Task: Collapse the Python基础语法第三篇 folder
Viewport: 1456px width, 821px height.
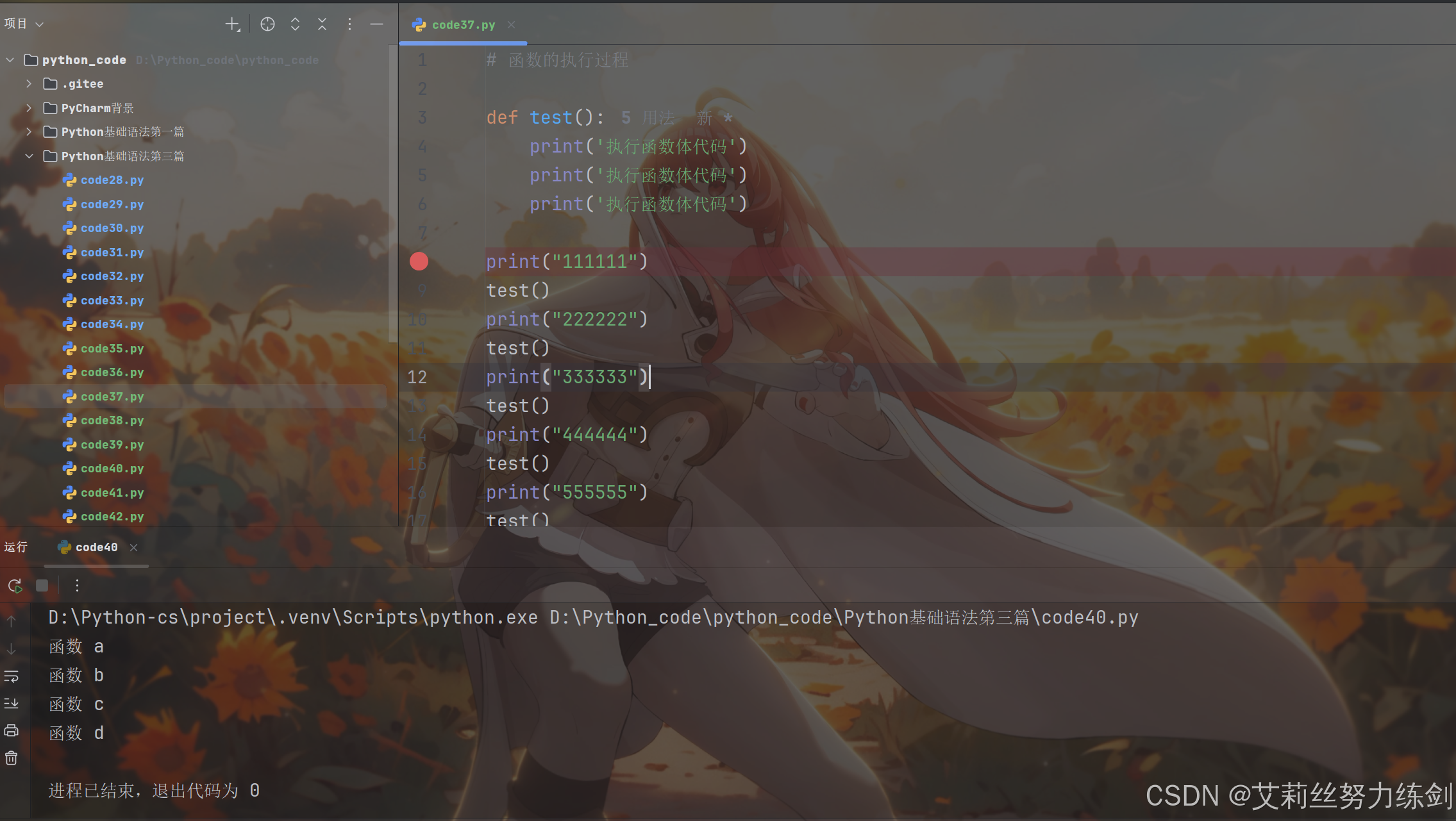Action: tap(29, 156)
